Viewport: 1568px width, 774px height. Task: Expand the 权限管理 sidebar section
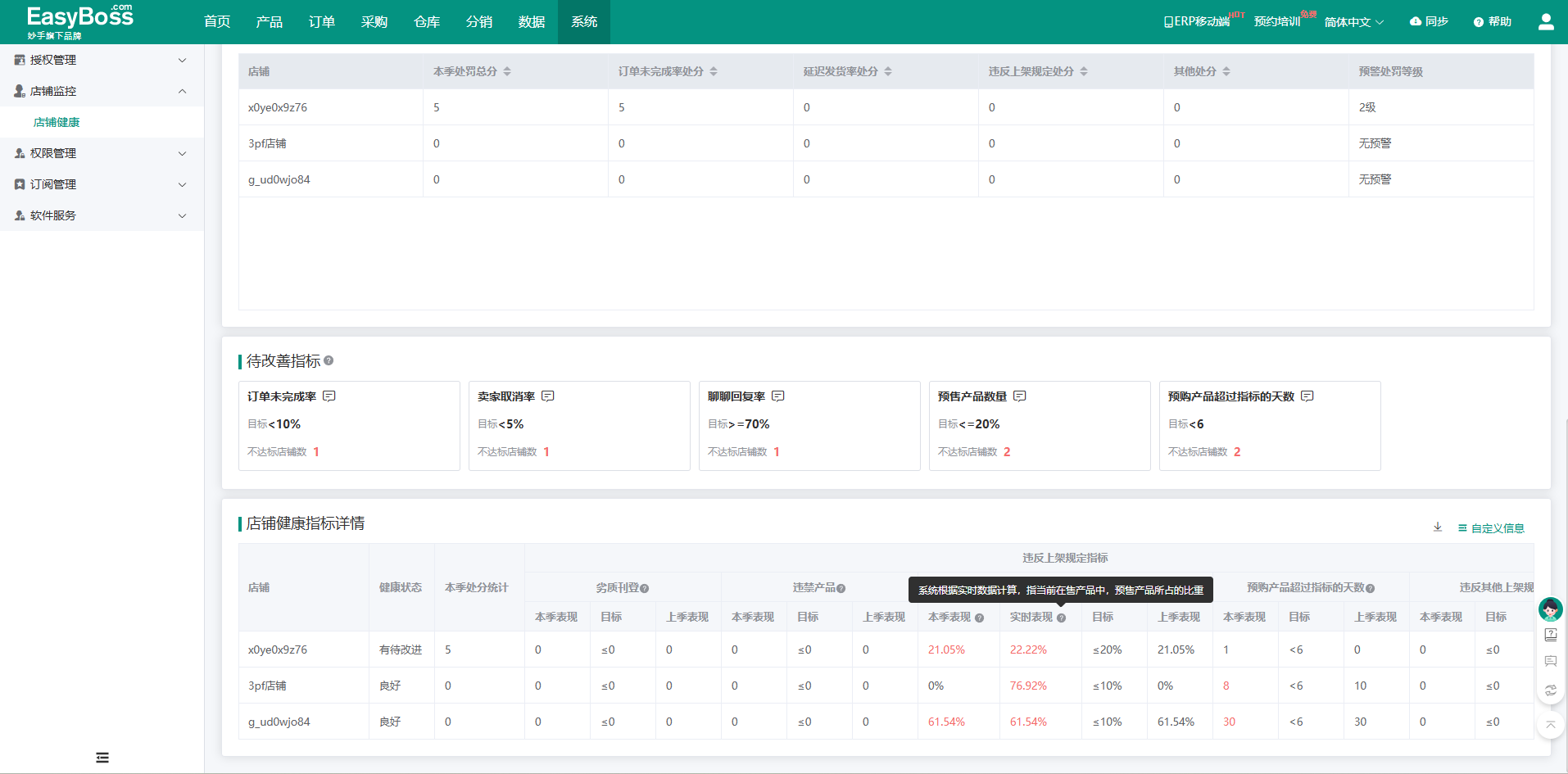102,153
